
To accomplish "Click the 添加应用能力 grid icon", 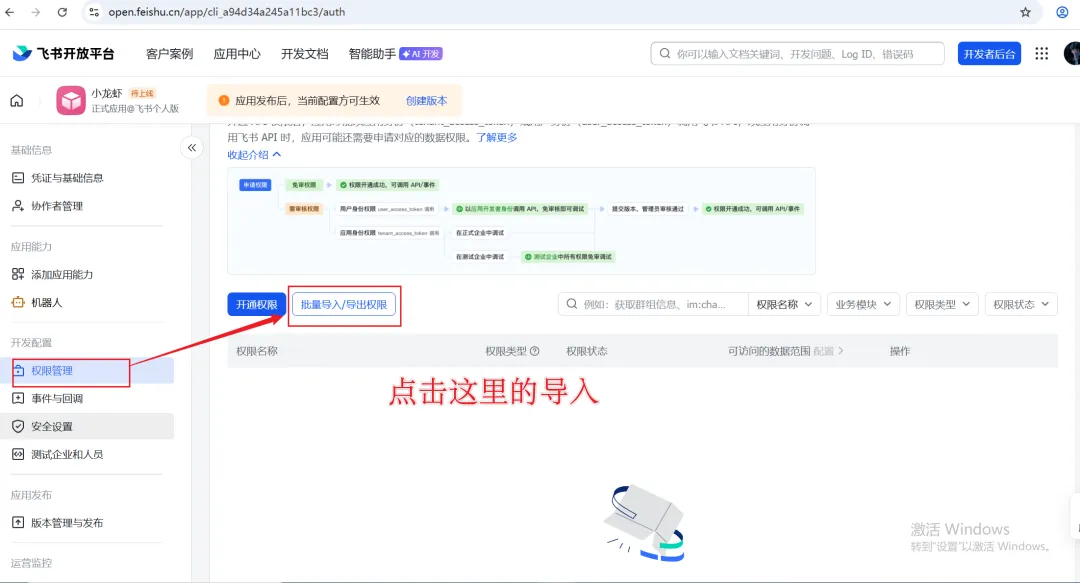I will pos(18,274).
